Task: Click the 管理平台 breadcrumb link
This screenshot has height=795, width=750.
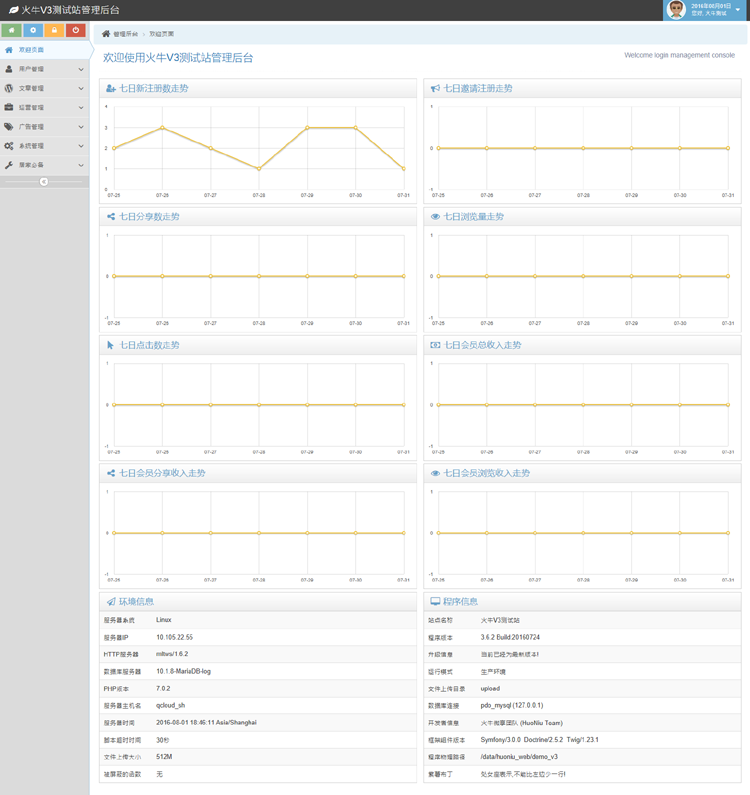Action: (x=126, y=34)
